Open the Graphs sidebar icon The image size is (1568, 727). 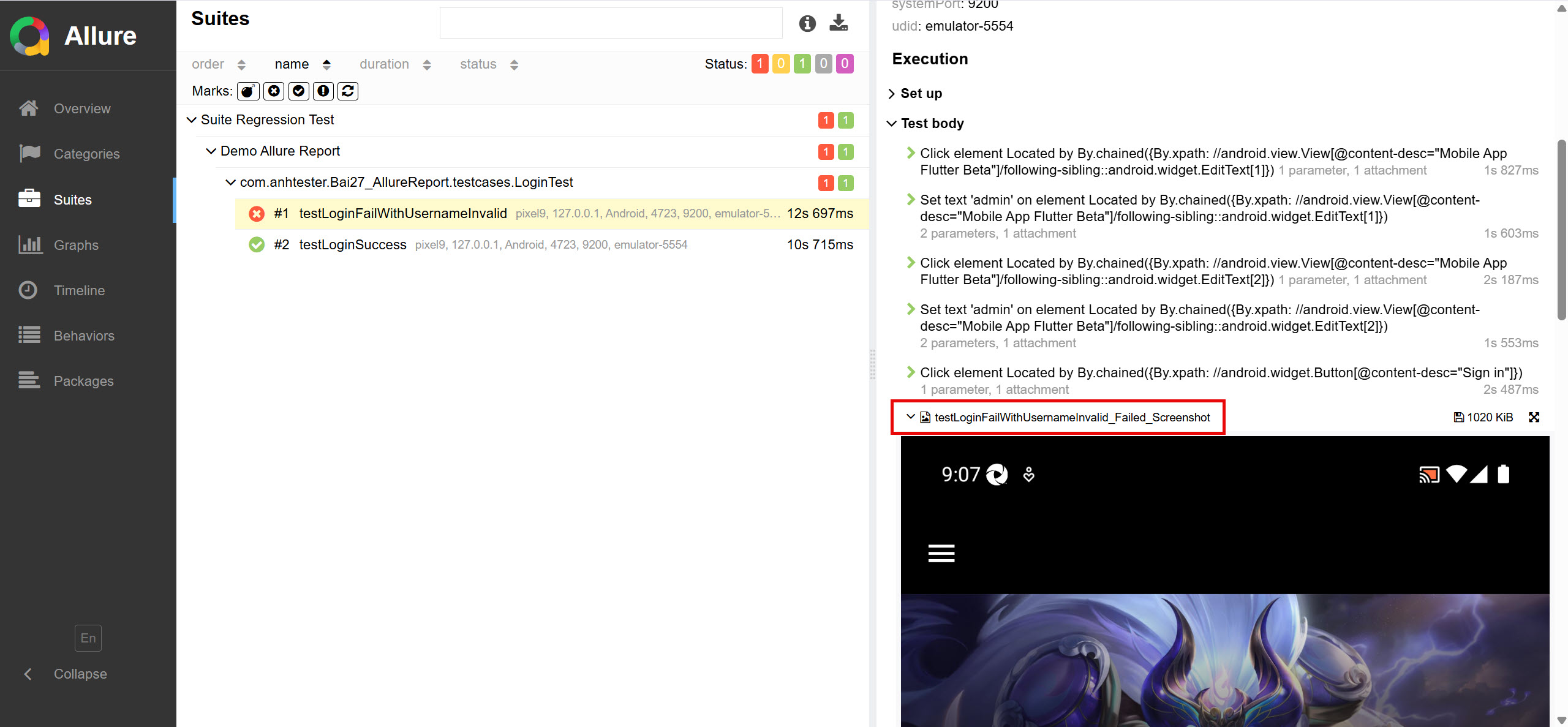(x=30, y=245)
